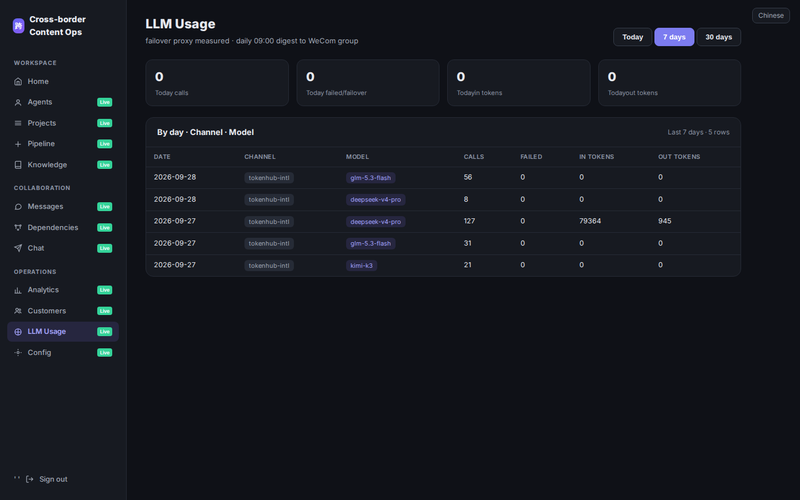800x500 pixels.
Task: Click the glm-5.3-flash tag in the 56-calls row
Action: [x=370, y=178]
